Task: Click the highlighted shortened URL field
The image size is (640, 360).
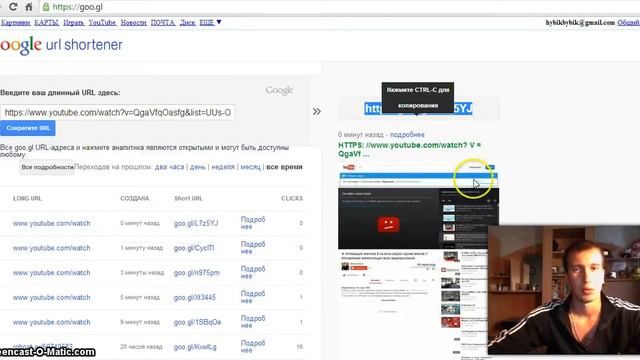Action: pyautogui.click(x=418, y=109)
